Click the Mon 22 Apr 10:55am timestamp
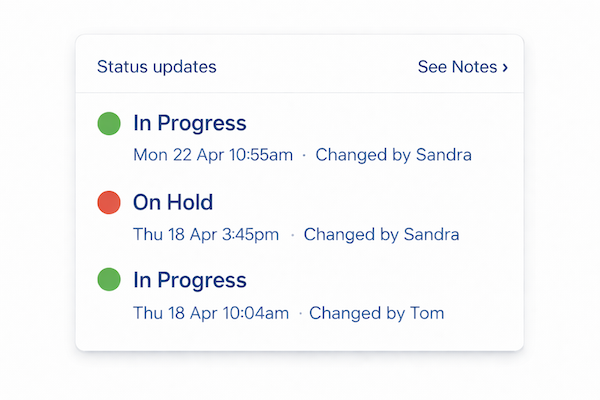The height and width of the screenshot is (400, 600). (213, 155)
